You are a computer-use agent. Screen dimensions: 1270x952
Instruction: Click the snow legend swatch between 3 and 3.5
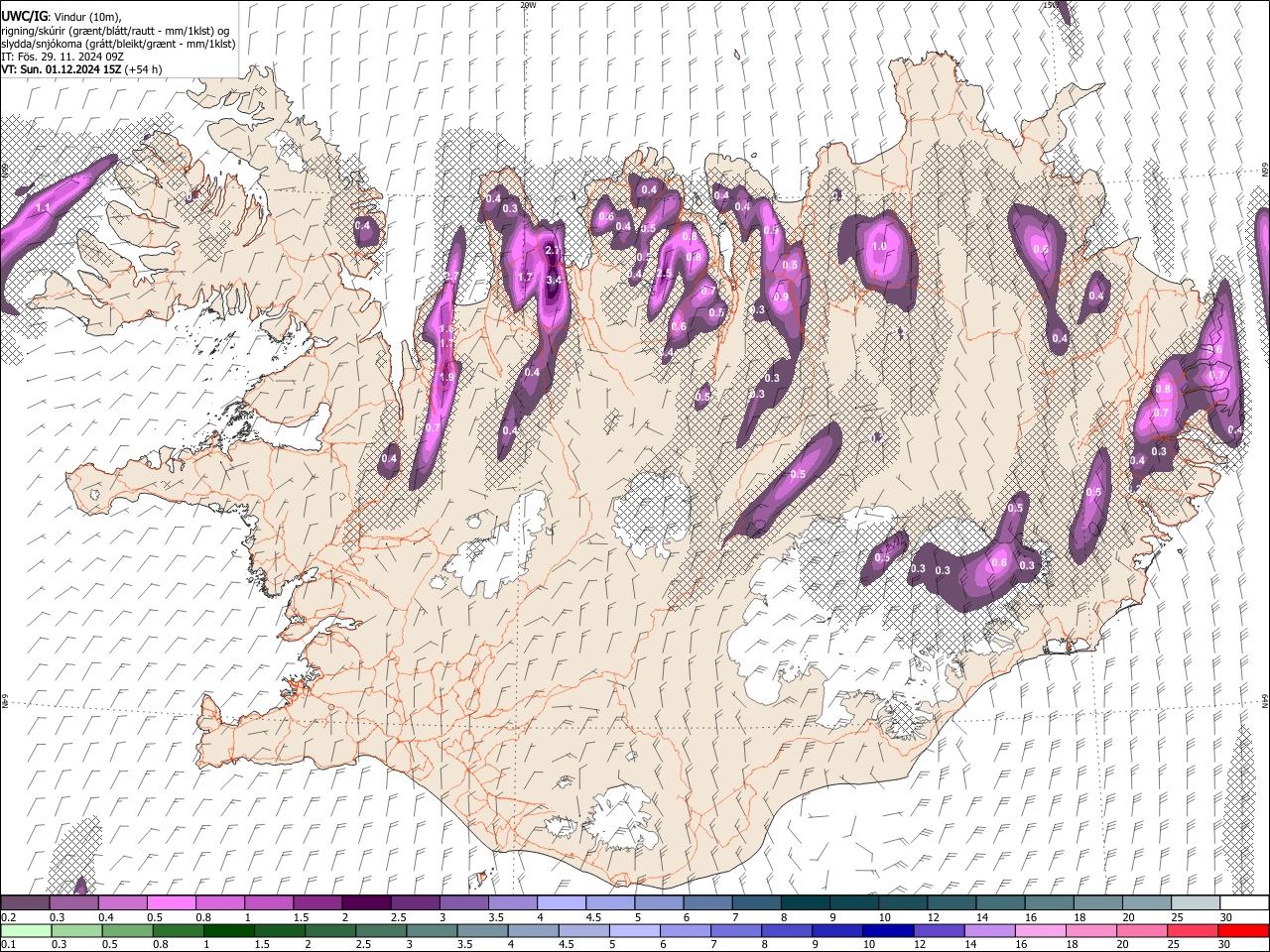tap(463, 903)
